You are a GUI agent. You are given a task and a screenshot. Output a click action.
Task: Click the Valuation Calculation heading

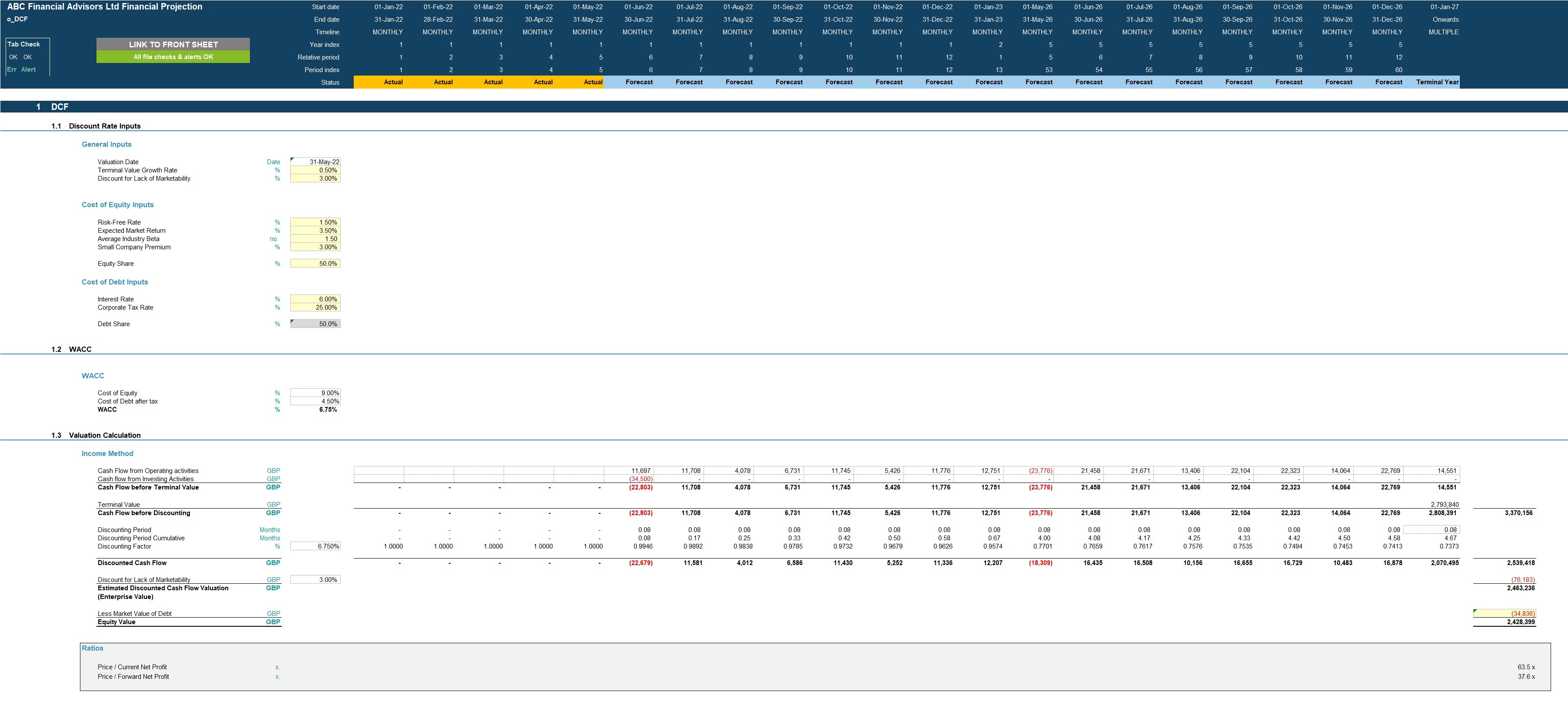105,435
